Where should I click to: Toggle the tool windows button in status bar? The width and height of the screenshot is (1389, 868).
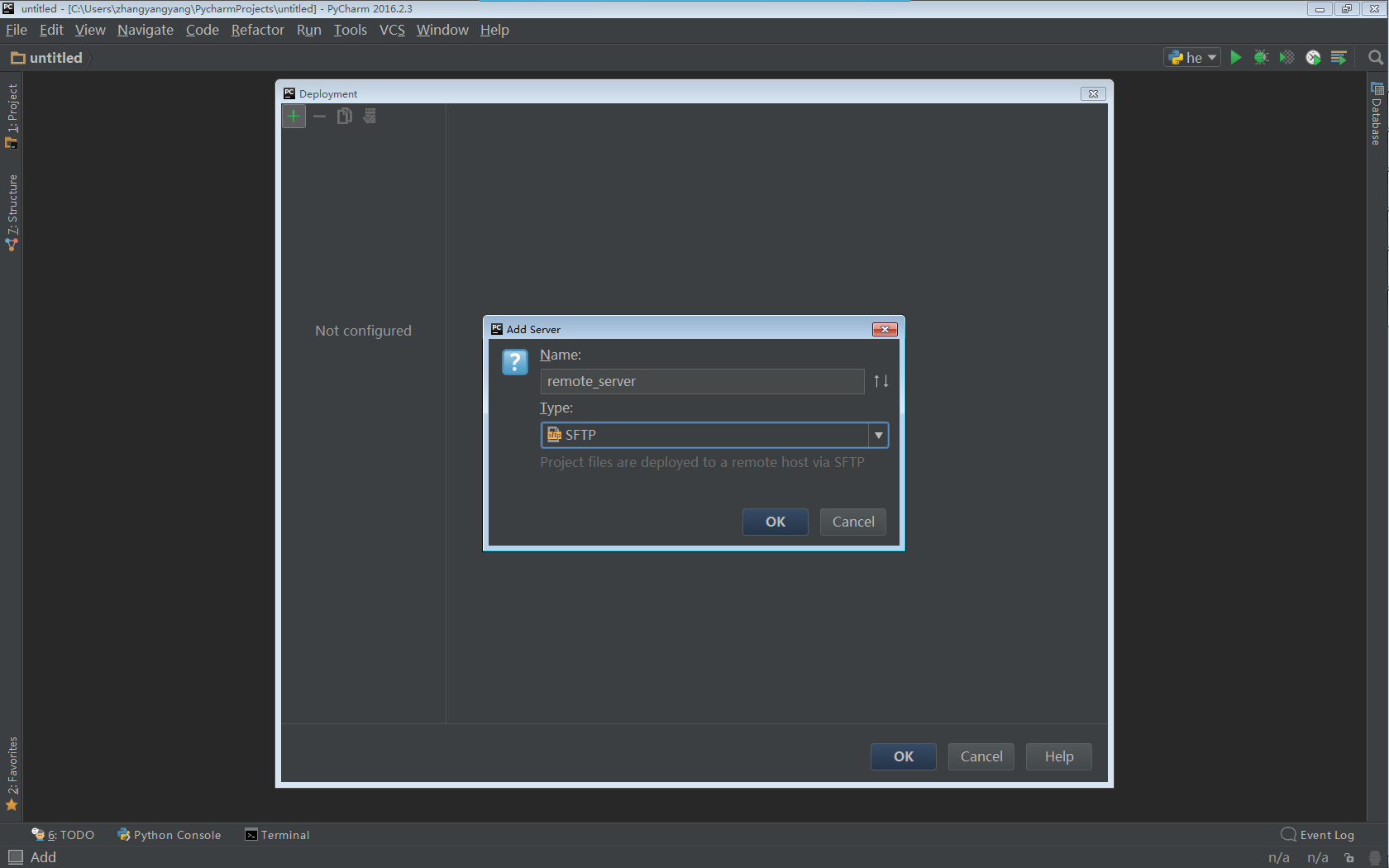pyautogui.click(x=16, y=857)
